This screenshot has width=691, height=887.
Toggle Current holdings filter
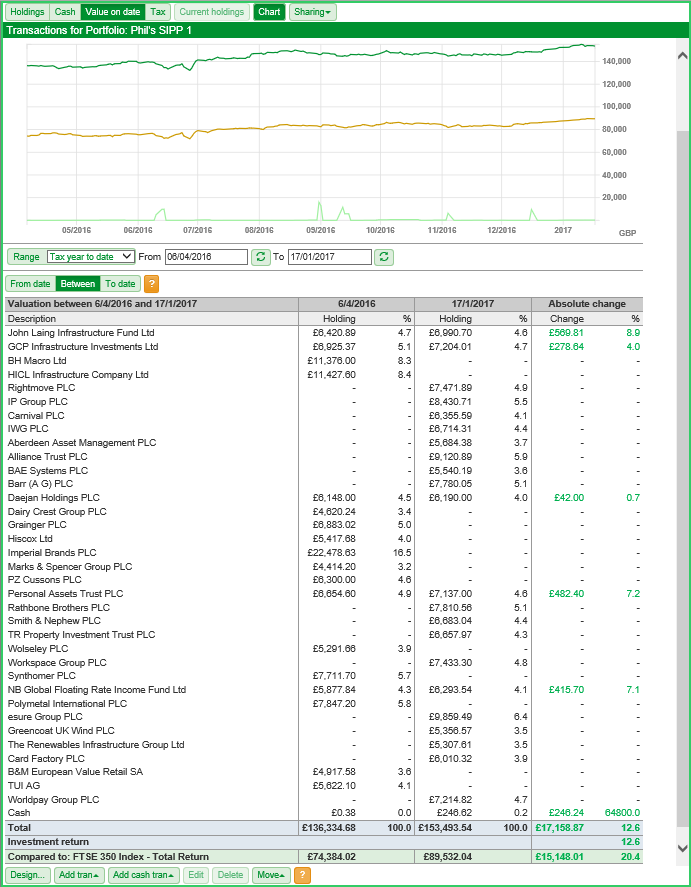tap(211, 12)
